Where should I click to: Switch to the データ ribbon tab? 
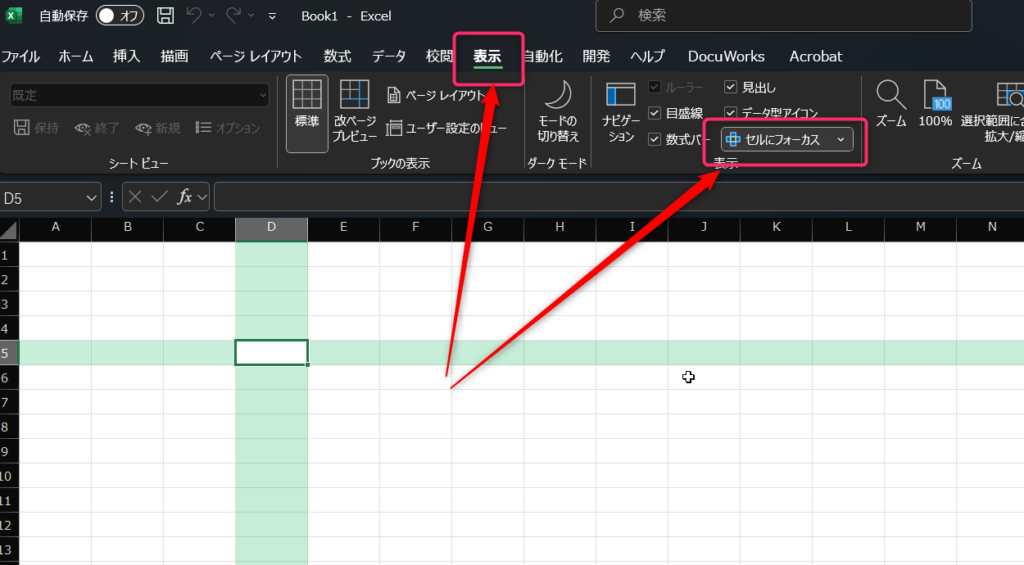pyautogui.click(x=389, y=56)
